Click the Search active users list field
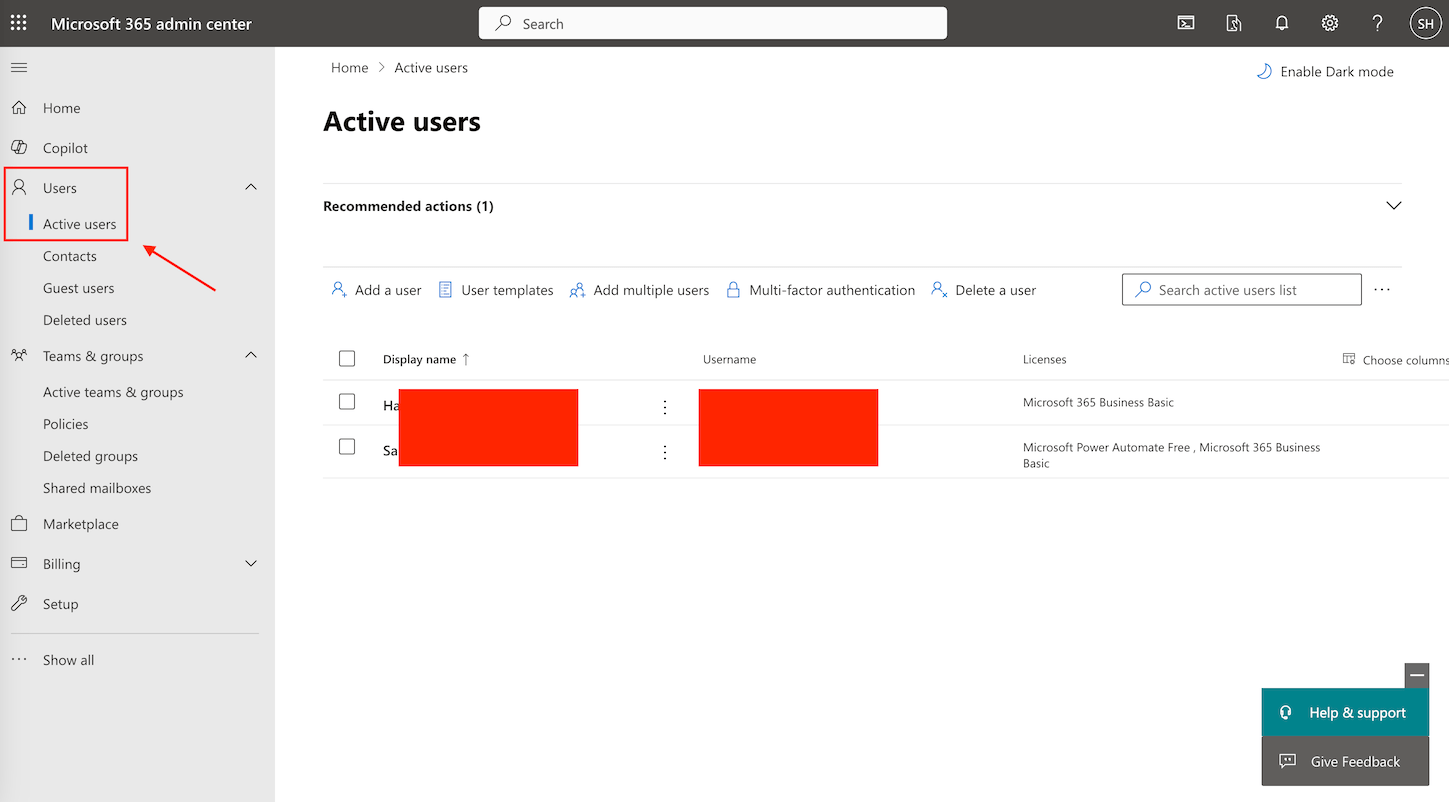The height and width of the screenshot is (802, 1449). click(1242, 289)
